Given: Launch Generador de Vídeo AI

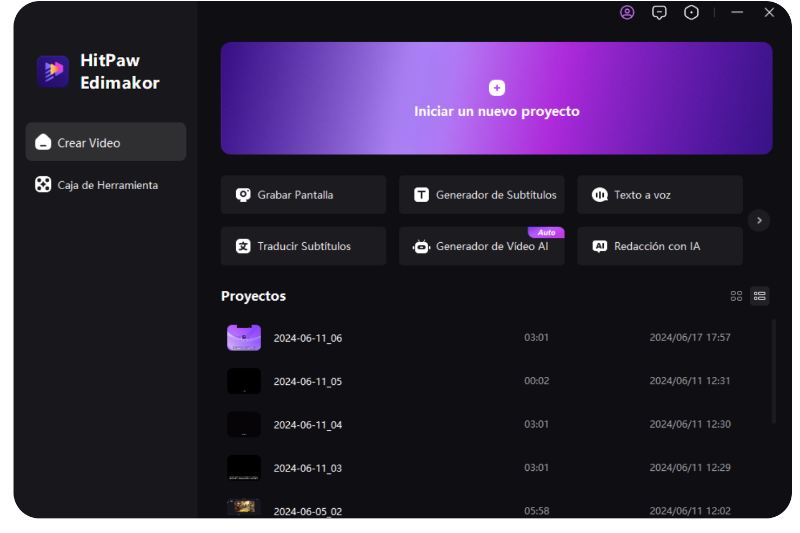Looking at the screenshot, I should point(482,246).
